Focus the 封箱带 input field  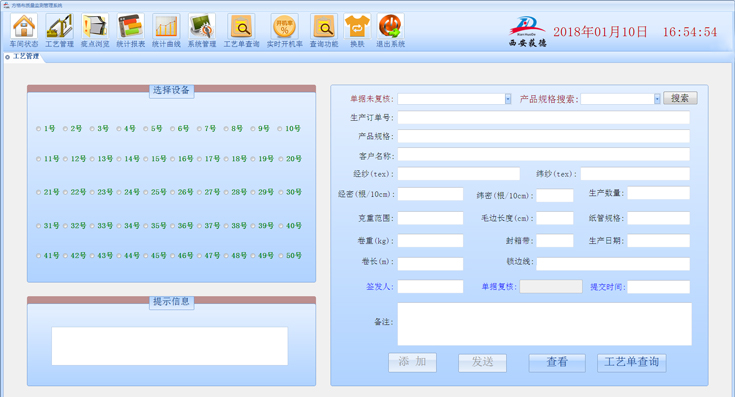coord(555,241)
